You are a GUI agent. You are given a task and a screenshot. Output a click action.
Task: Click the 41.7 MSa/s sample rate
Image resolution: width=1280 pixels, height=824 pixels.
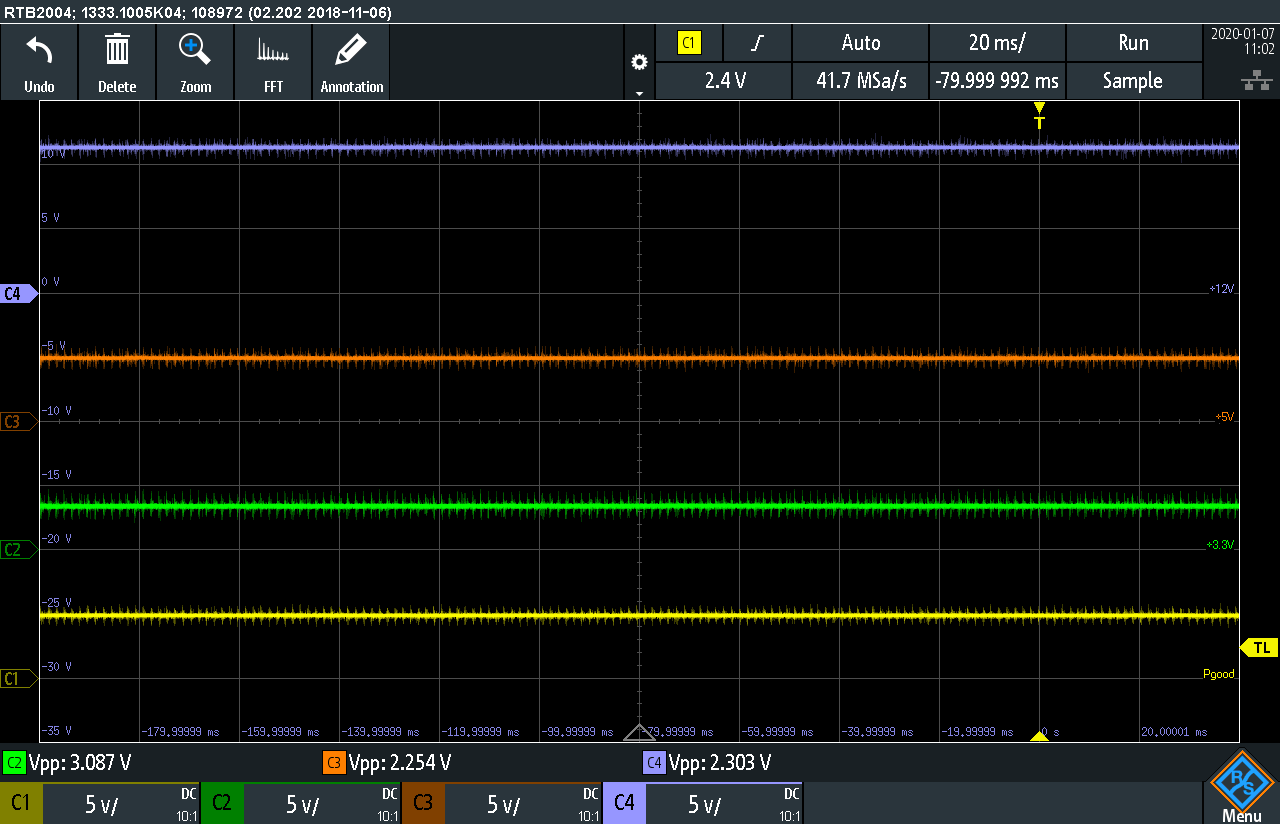click(860, 81)
